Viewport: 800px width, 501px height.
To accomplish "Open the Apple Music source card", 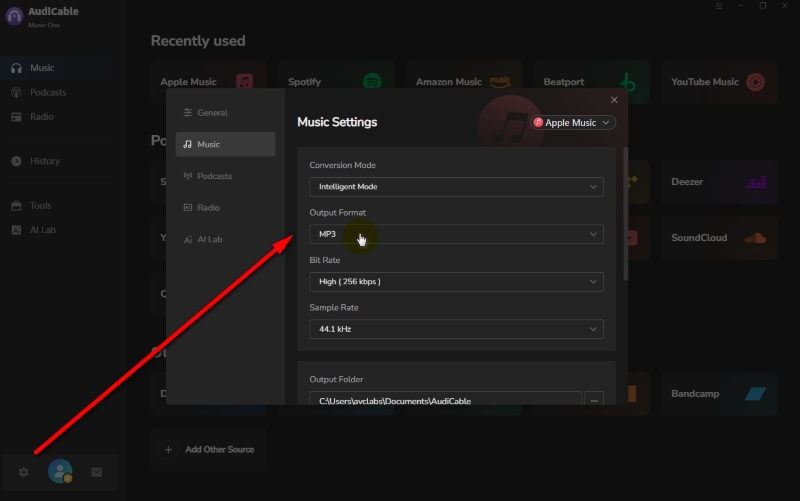I will pos(208,82).
